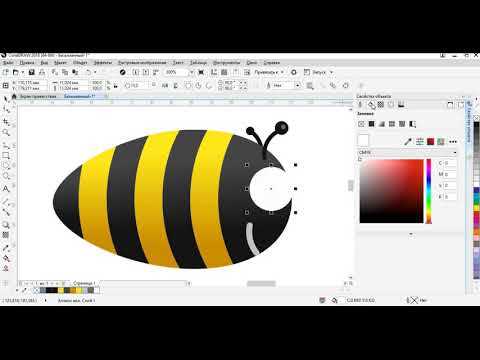Screen dimensions: 480x360
Task: Select the Страница 1 page tab
Action: (84, 283)
